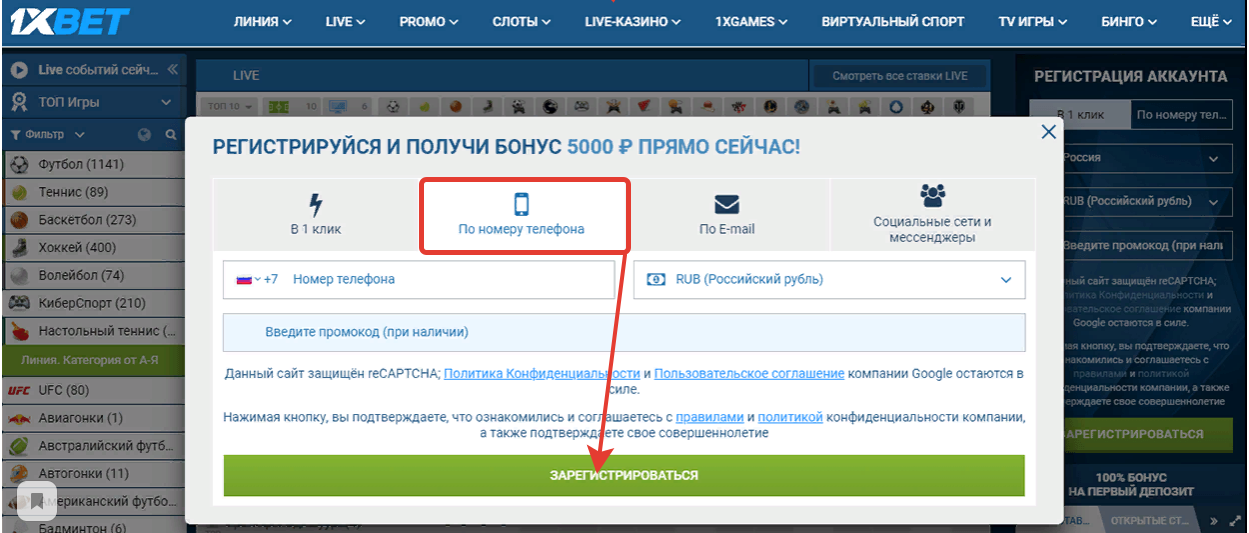Image resolution: width=1249 pixels, height=533 pixels.
Task: Click the bookmark icon at bottom left
Action: tap(37, 500)
